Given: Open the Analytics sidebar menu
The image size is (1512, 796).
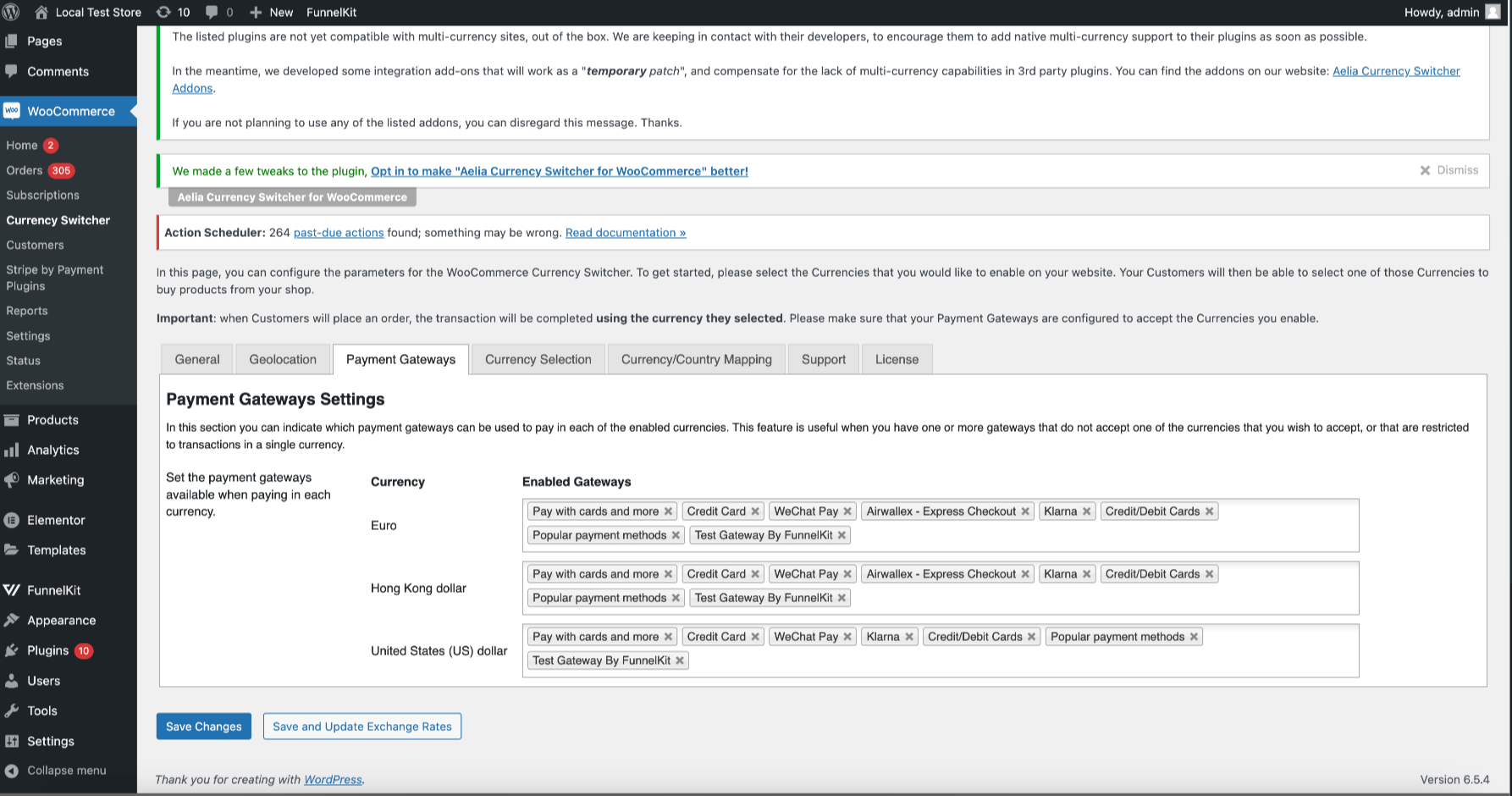Looking at the screenshot, I should [52, 450].
